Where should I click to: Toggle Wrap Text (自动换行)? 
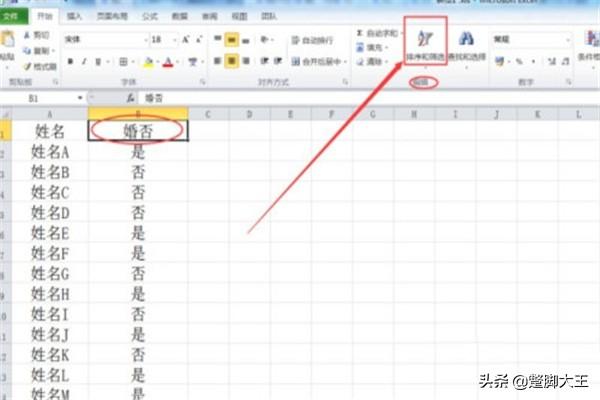pyautogui.click(x=310, y=40)
